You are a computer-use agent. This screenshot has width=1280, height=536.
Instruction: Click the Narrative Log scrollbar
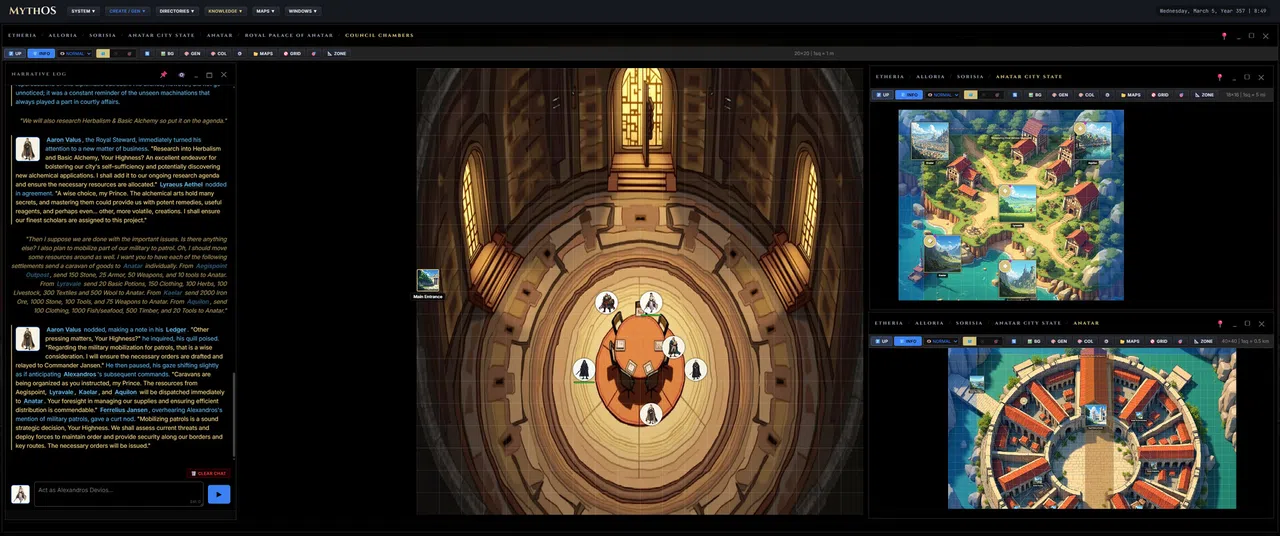click(234, 415)
